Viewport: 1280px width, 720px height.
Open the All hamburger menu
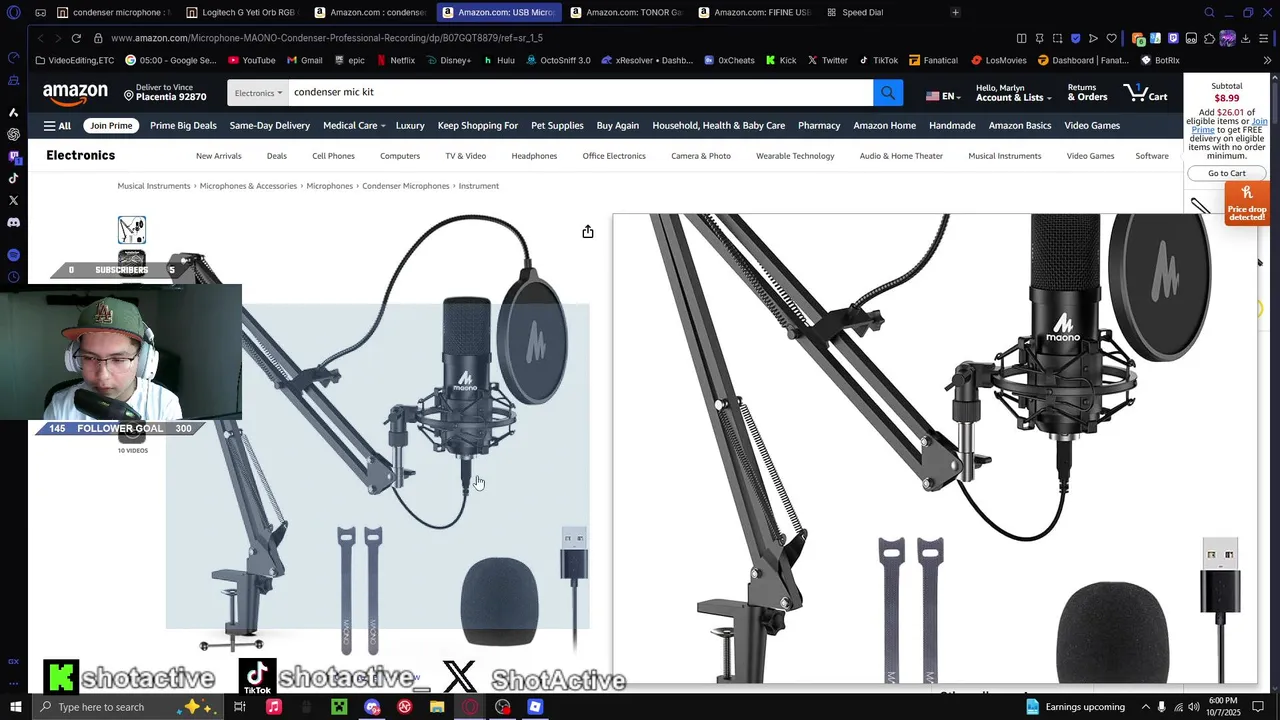click(x=57, y=126)
